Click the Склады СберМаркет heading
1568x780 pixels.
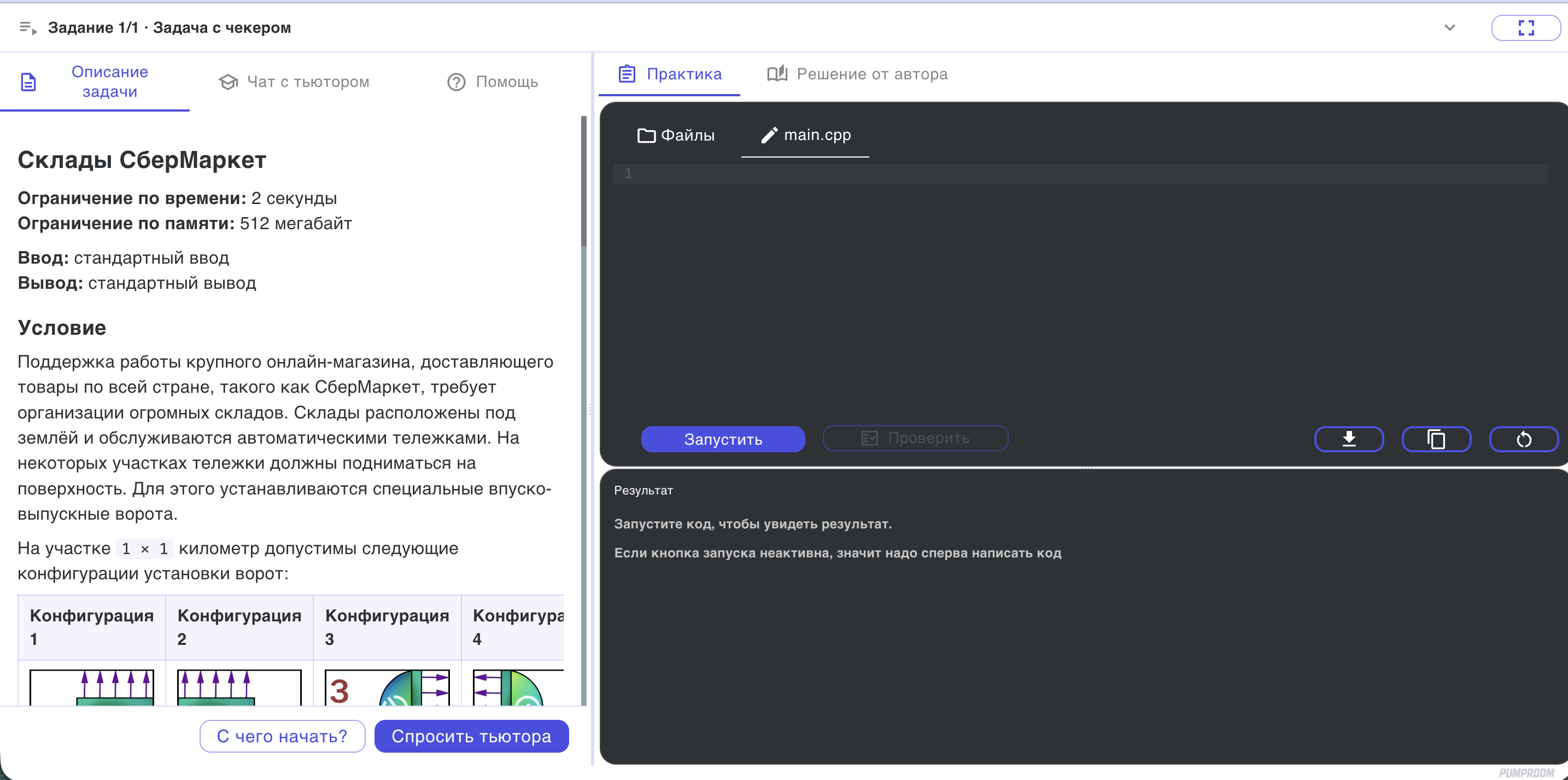[x=142, y=160]
